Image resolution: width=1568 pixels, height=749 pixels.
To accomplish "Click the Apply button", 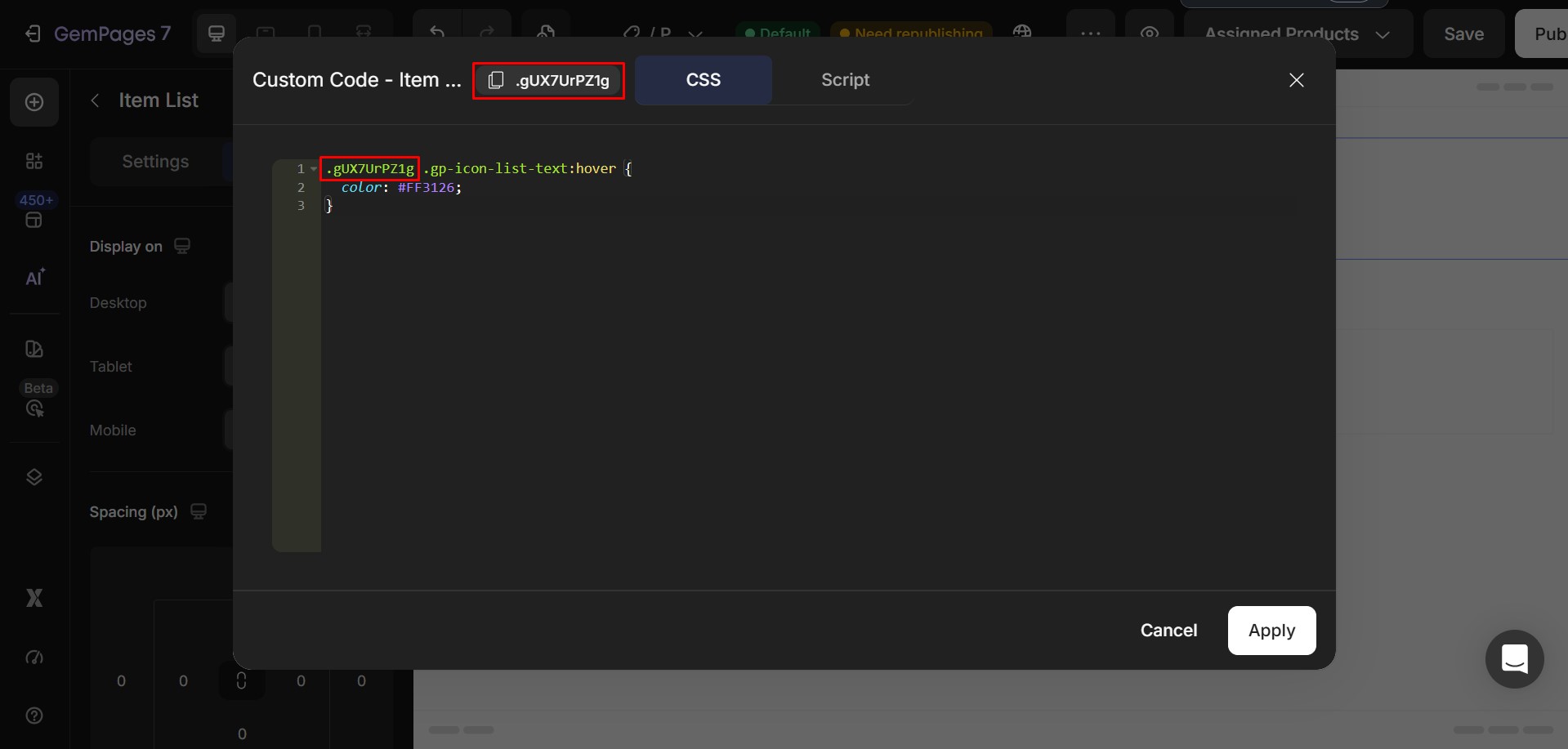I will [x=1271, y=631].
